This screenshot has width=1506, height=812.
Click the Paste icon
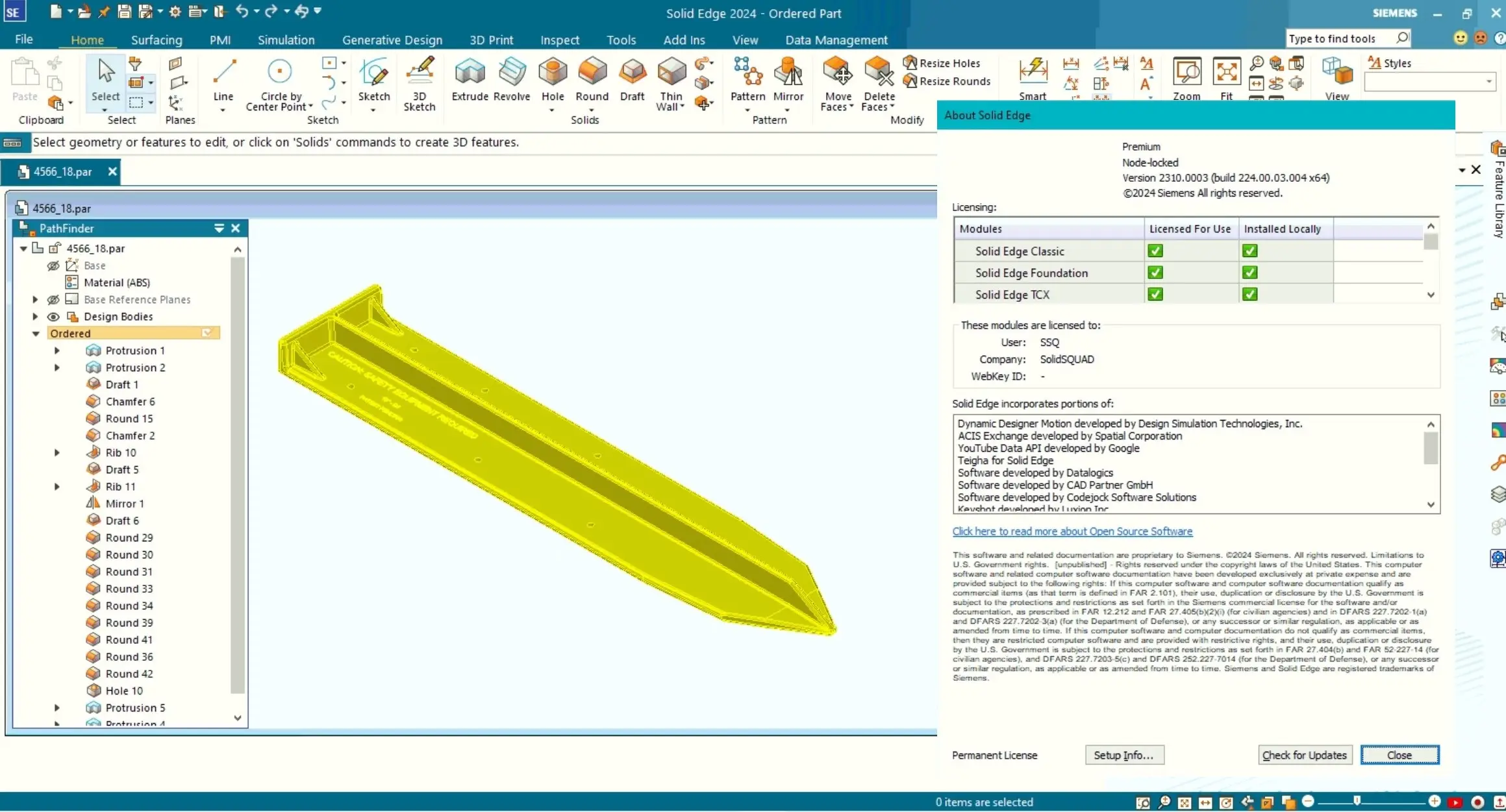click(x=25, y=79)
